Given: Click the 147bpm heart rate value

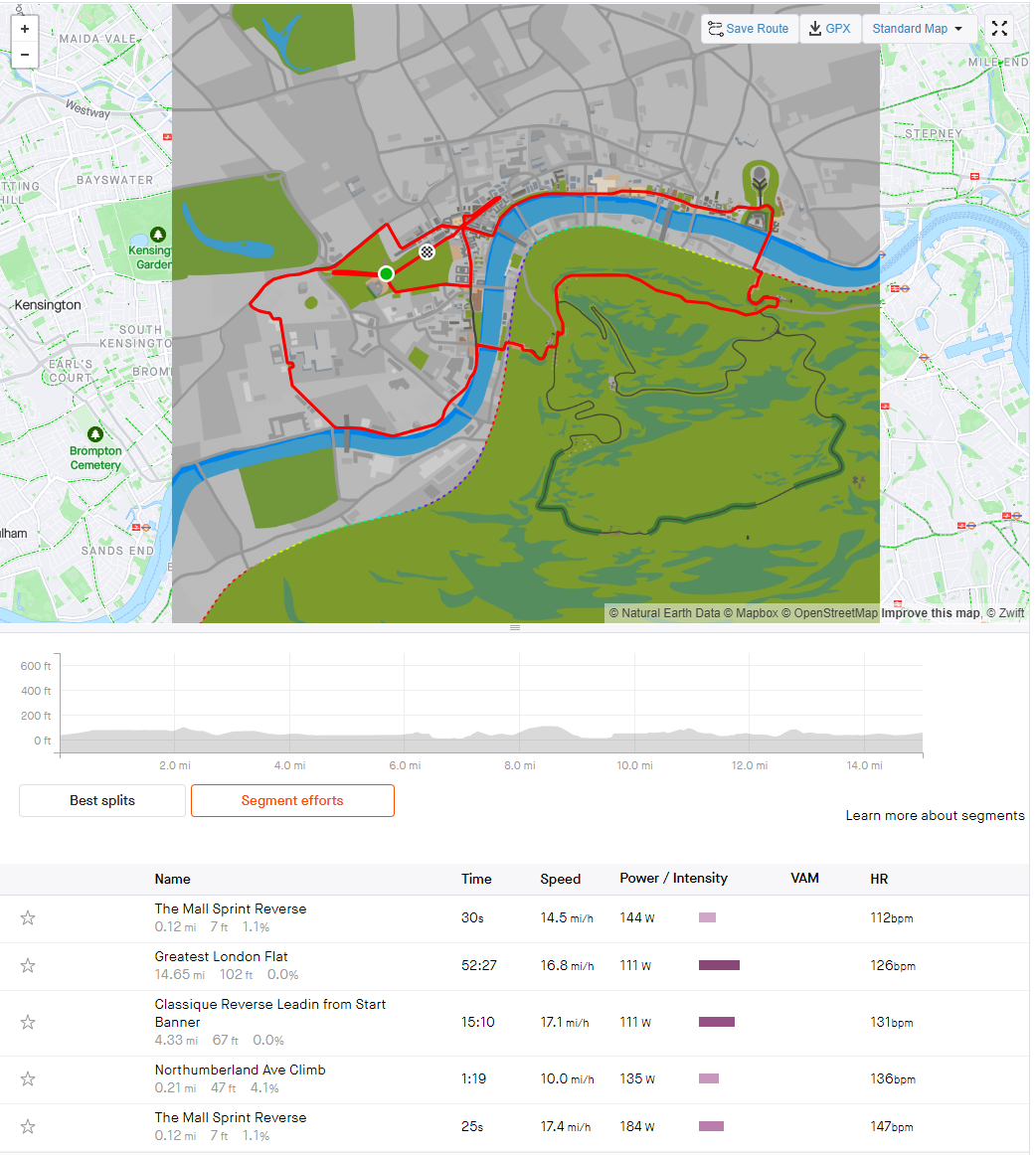Looking at the screenshot, I should pyautogui.click(x=892, y=1127).
